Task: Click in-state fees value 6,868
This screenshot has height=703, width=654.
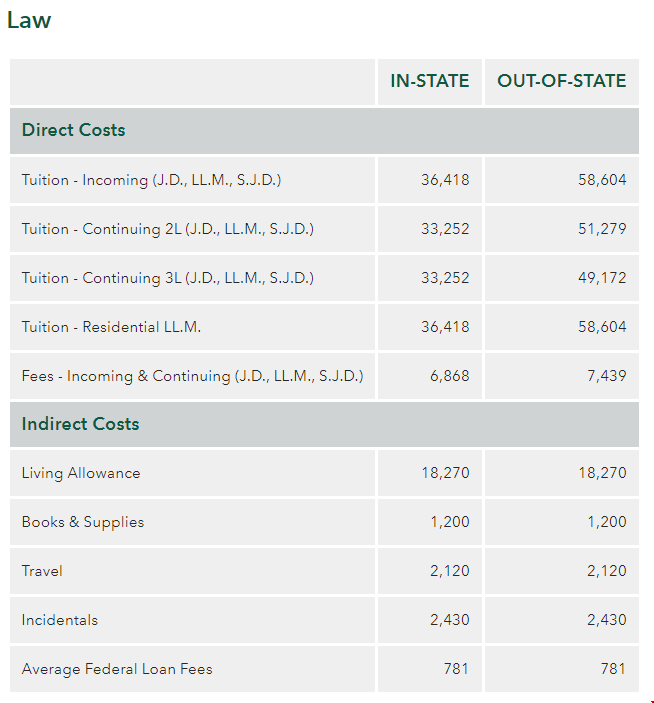Action: [x=450, y=376]
